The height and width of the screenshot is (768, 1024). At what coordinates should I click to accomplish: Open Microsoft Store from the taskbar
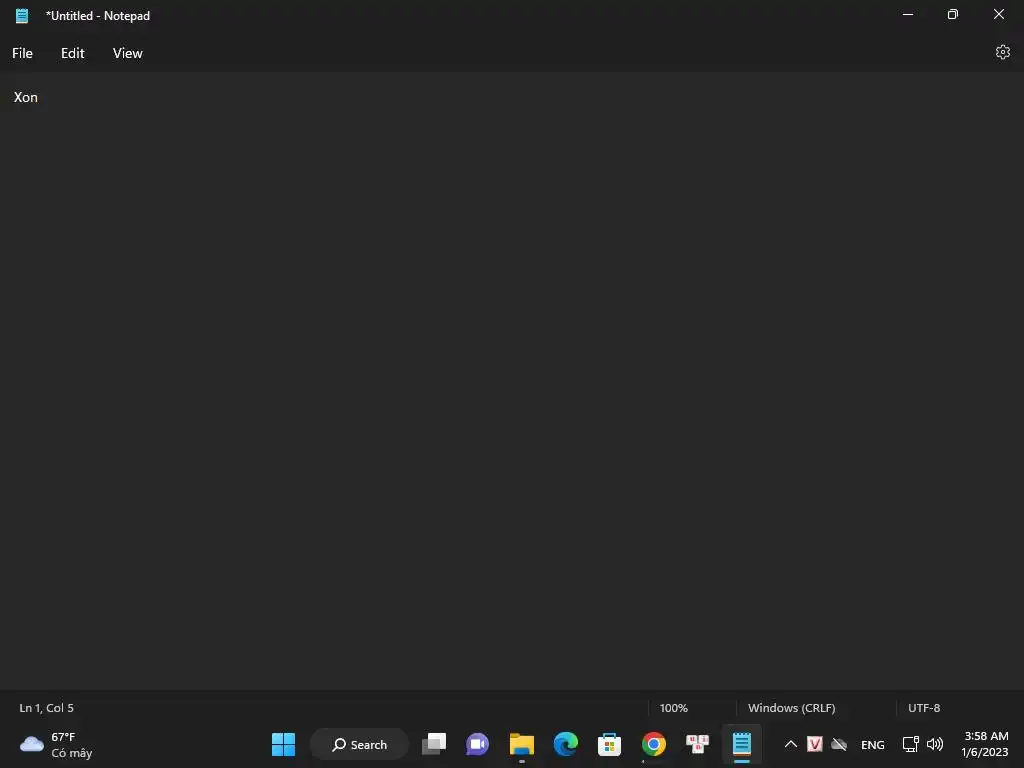(x=609, y=744)
